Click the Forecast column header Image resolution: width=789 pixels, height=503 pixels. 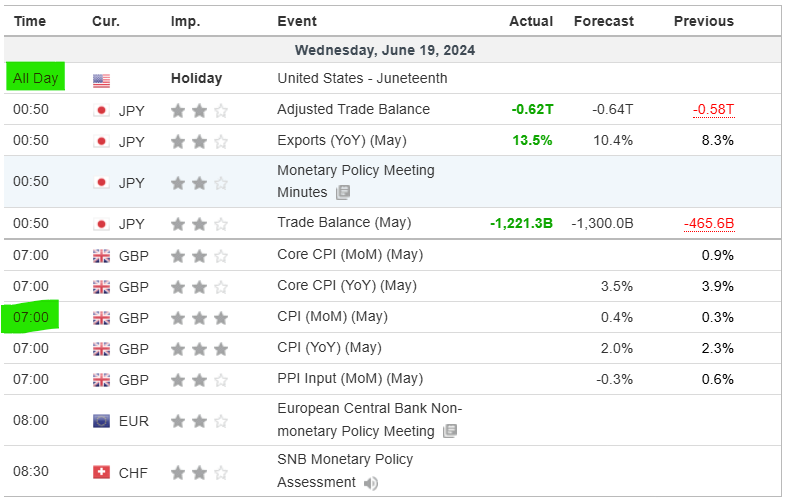(x=603, y=21)
